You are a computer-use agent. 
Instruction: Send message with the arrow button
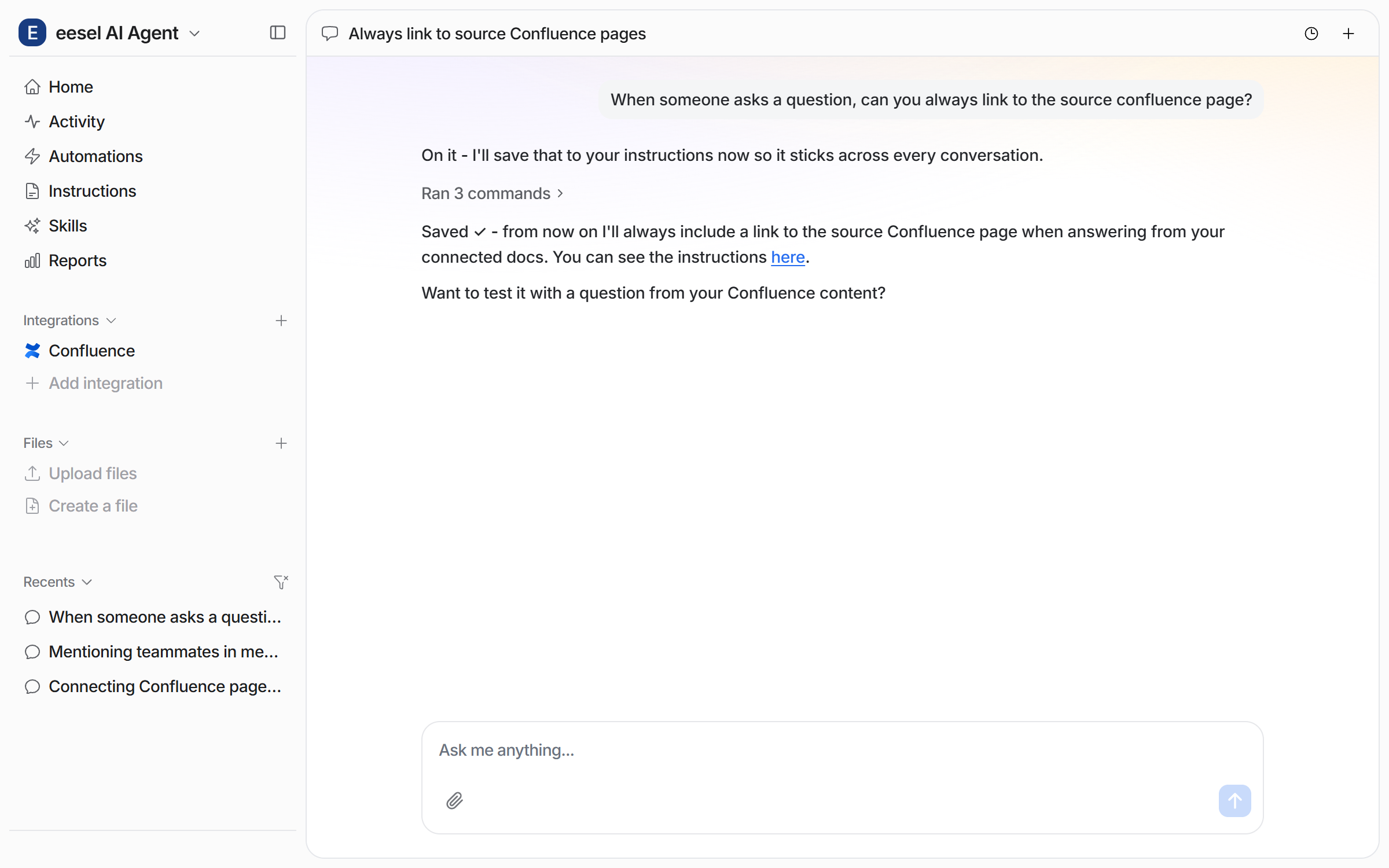(1234, 801)
